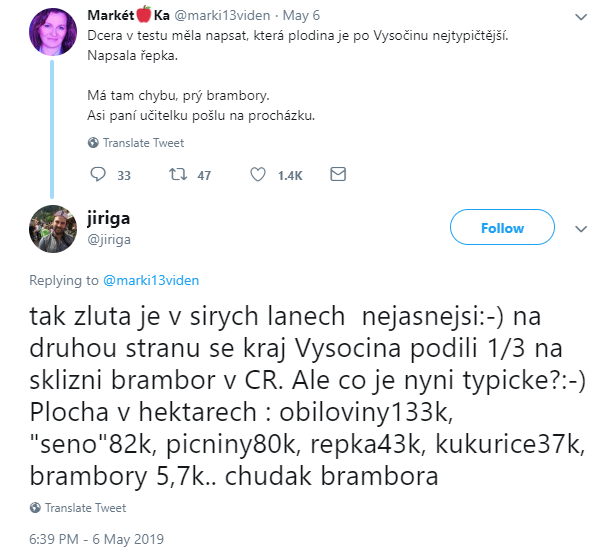614x550 pixels.
Task: Click the @jiriga handle
Action: pyautogui.click(x=109, y=239)
